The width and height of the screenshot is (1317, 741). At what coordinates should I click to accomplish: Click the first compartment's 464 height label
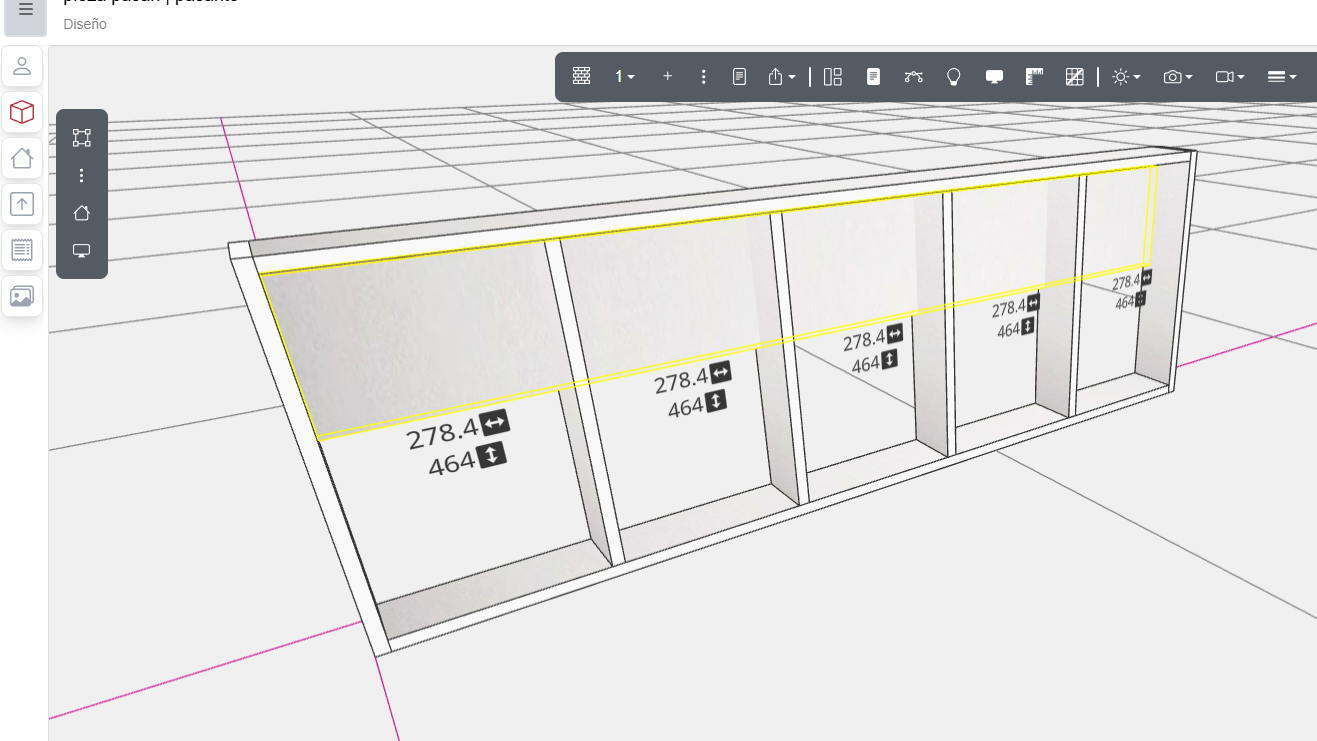point(467,461)
